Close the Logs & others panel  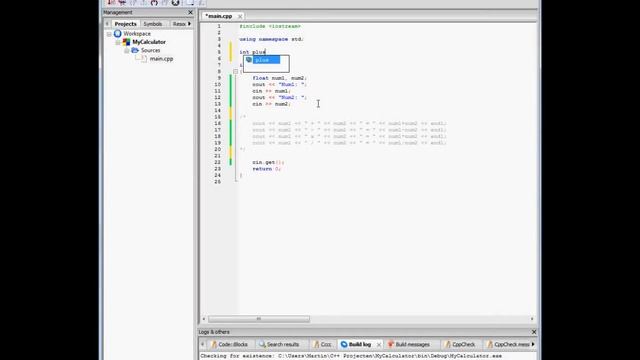[533, 332]
